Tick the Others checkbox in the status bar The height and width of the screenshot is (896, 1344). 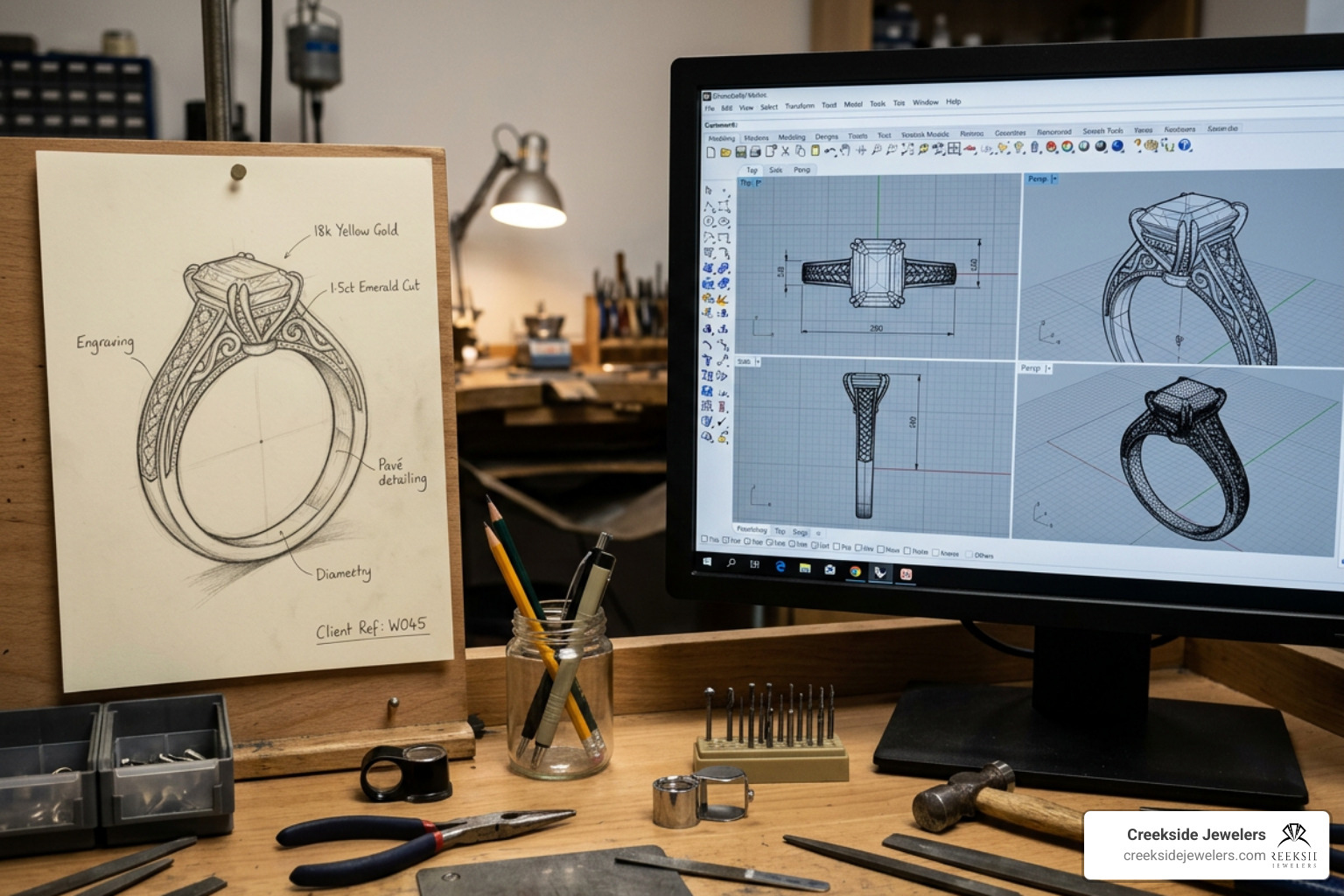(969, 555)
